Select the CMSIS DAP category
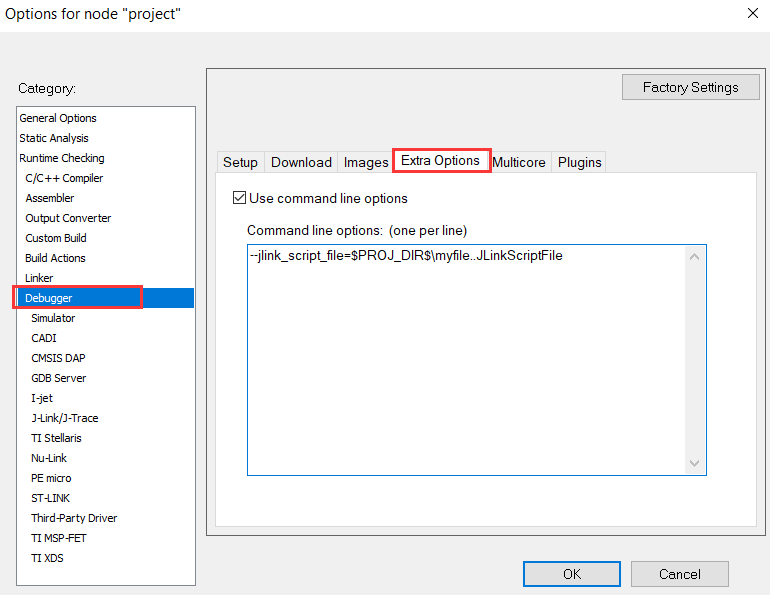This screenshot has width=770, height=595. tap(58, 358)
